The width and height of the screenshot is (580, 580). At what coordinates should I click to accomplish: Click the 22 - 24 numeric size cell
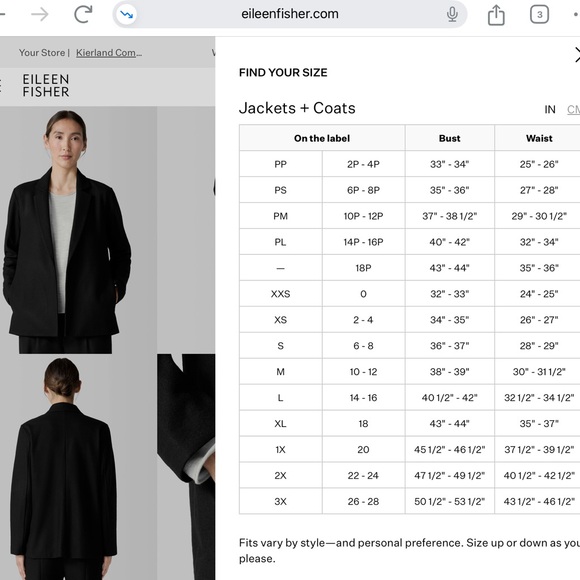point(363,475)
